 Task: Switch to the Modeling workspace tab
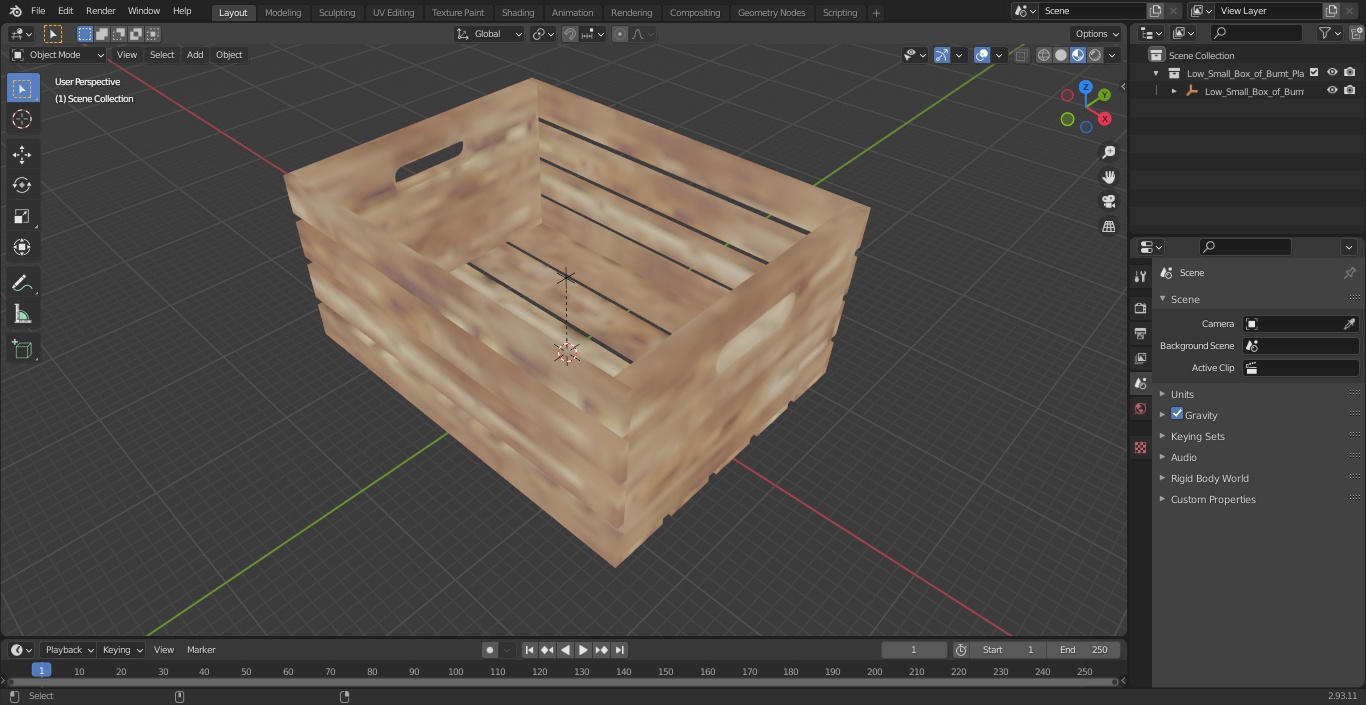coord(283,13)
